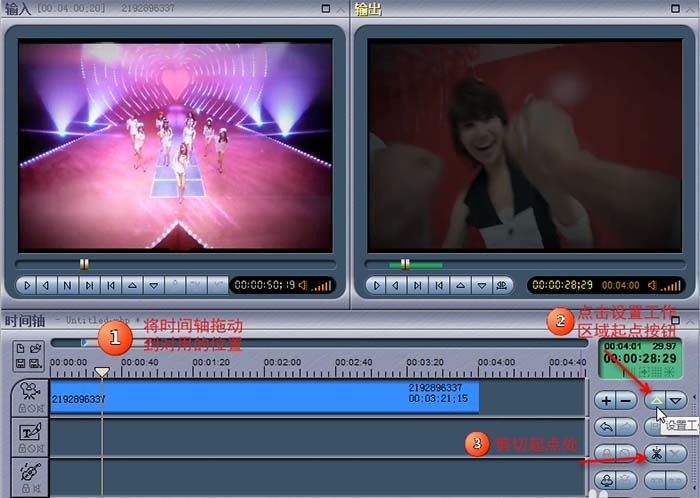Click the input monitor seek bar handle

[x=84, y=265]
